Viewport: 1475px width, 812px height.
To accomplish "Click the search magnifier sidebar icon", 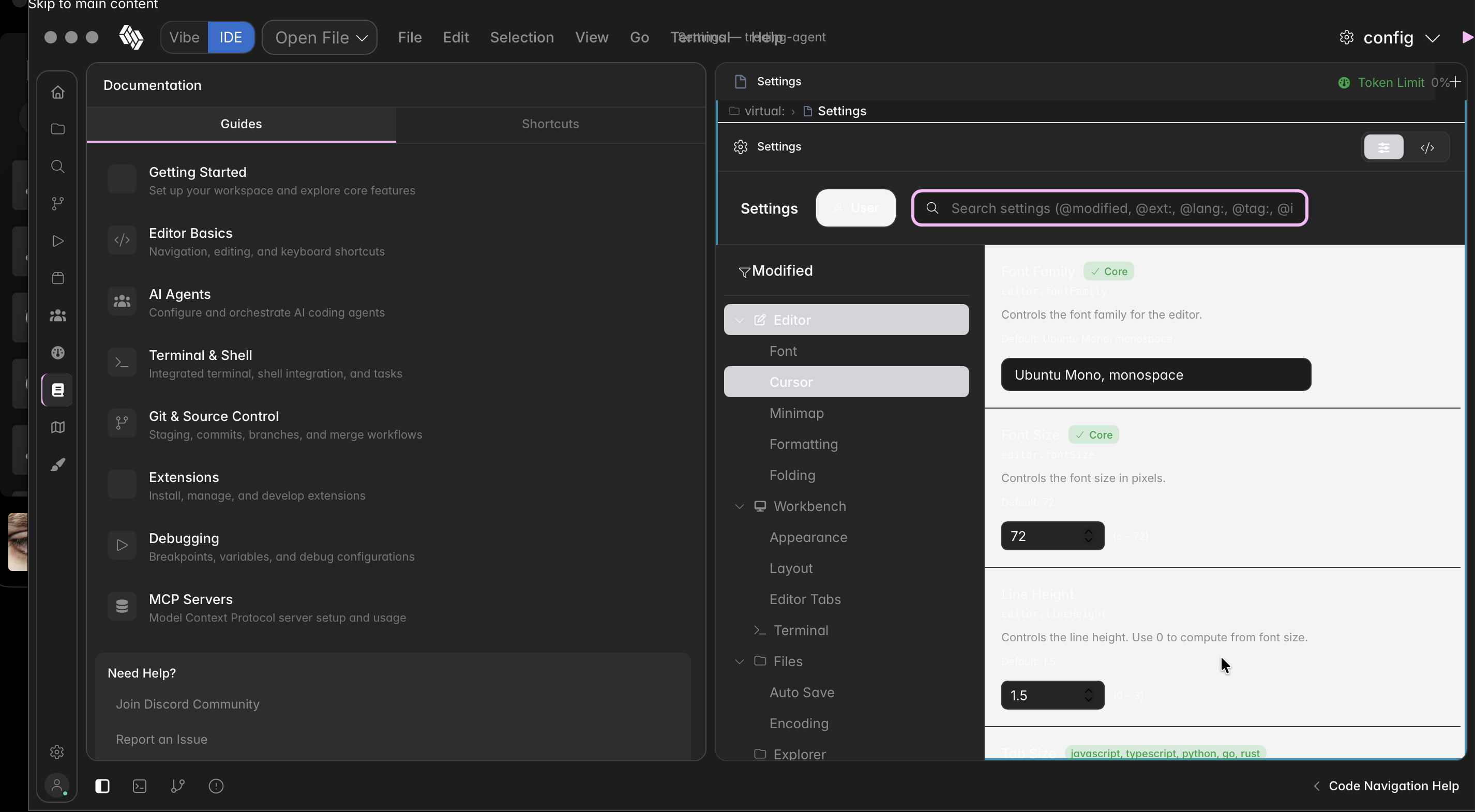I will tap(57, 167).
